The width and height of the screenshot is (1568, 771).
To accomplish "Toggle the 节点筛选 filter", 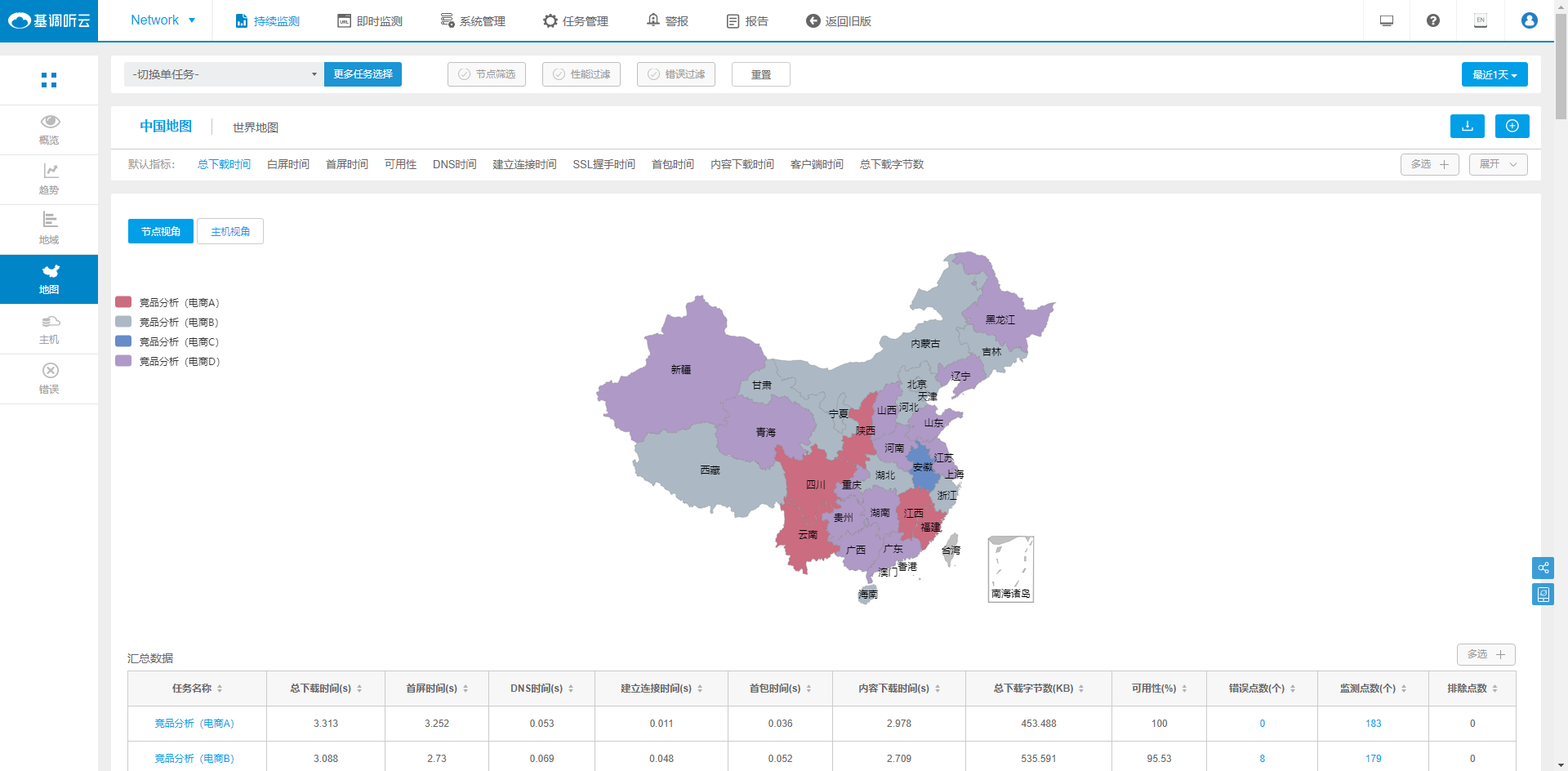I will pyautogui.click(x=487, y=74).
